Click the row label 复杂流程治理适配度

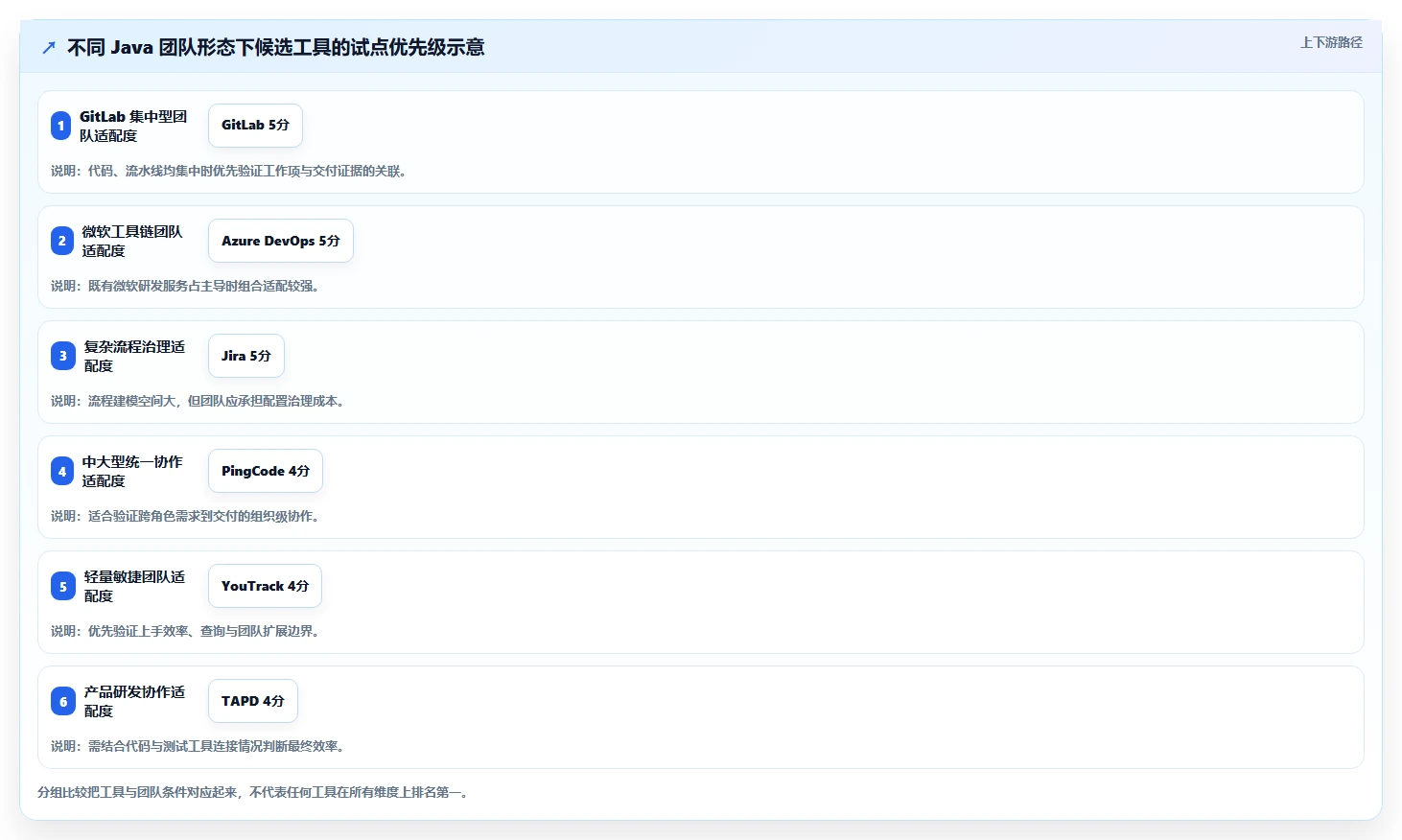135,356
